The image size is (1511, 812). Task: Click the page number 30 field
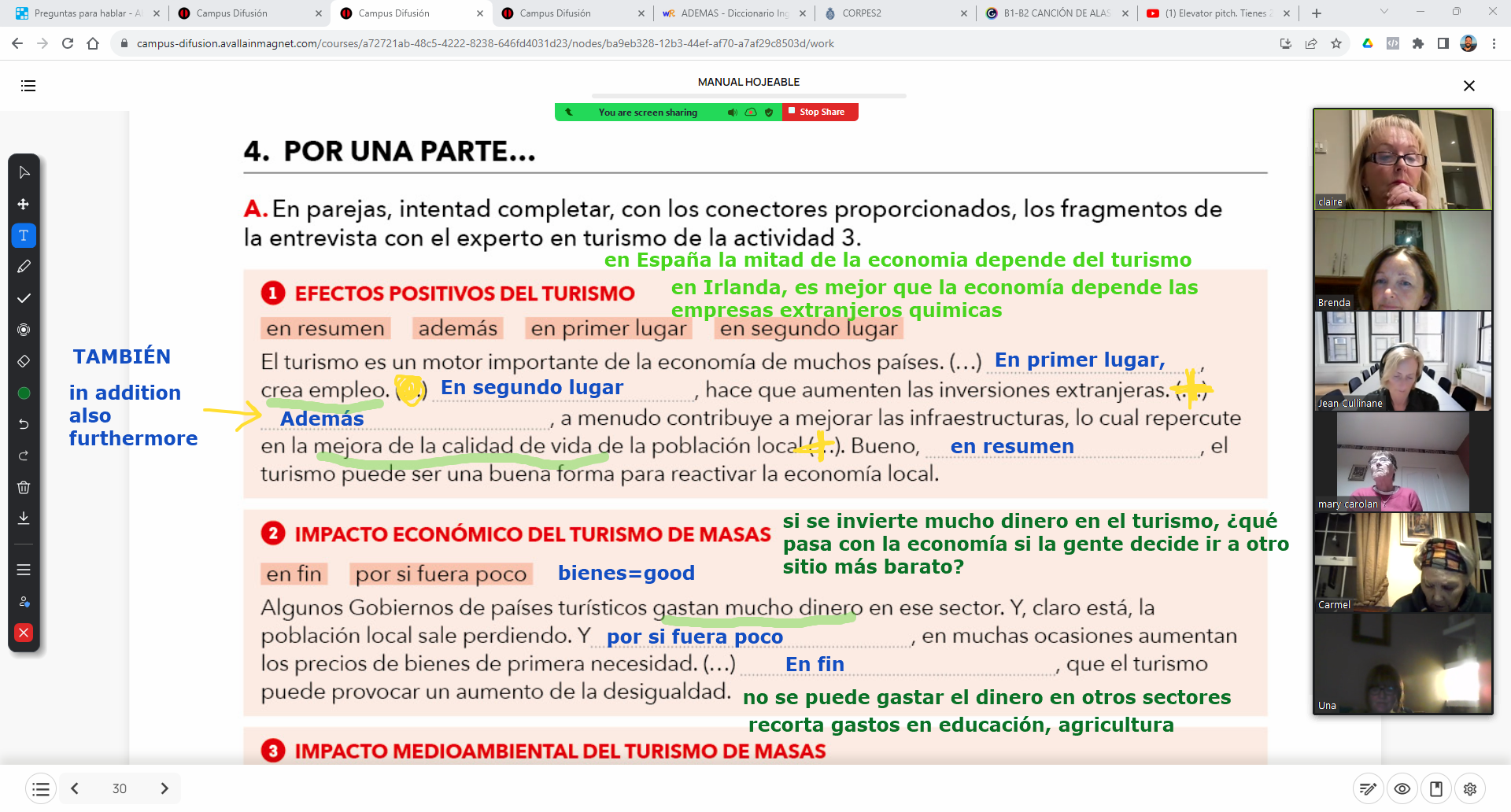pos(120,788)
